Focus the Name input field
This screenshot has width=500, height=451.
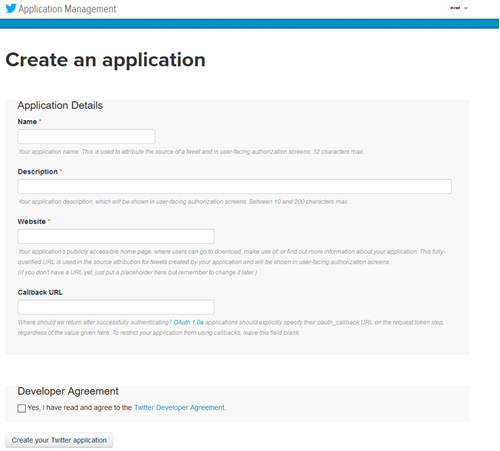click(86, 137)
